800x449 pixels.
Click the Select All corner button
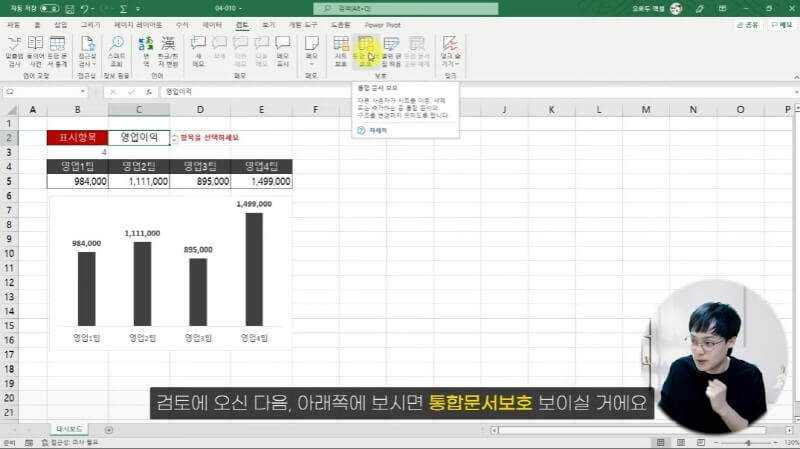point(11,110)
